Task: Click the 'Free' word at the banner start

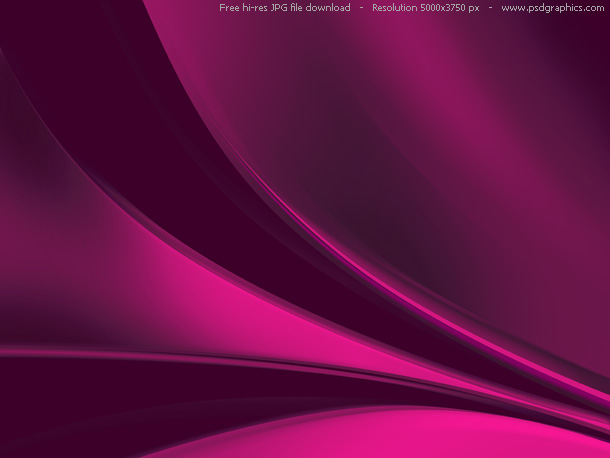Action: (x=229, y=8)
